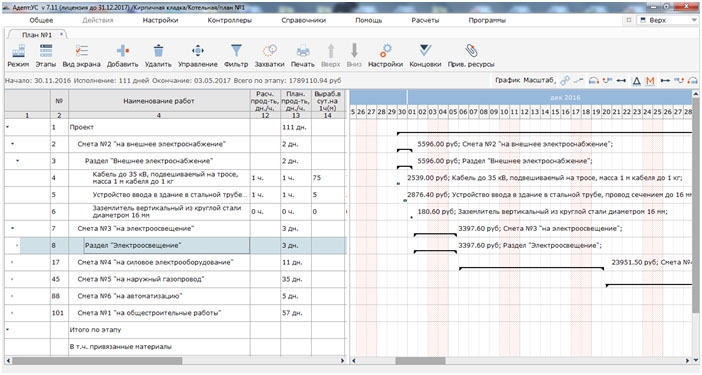Open the Этапы stages tool
This screenshot has width=702, height=375.
click(x=46, y=51)
